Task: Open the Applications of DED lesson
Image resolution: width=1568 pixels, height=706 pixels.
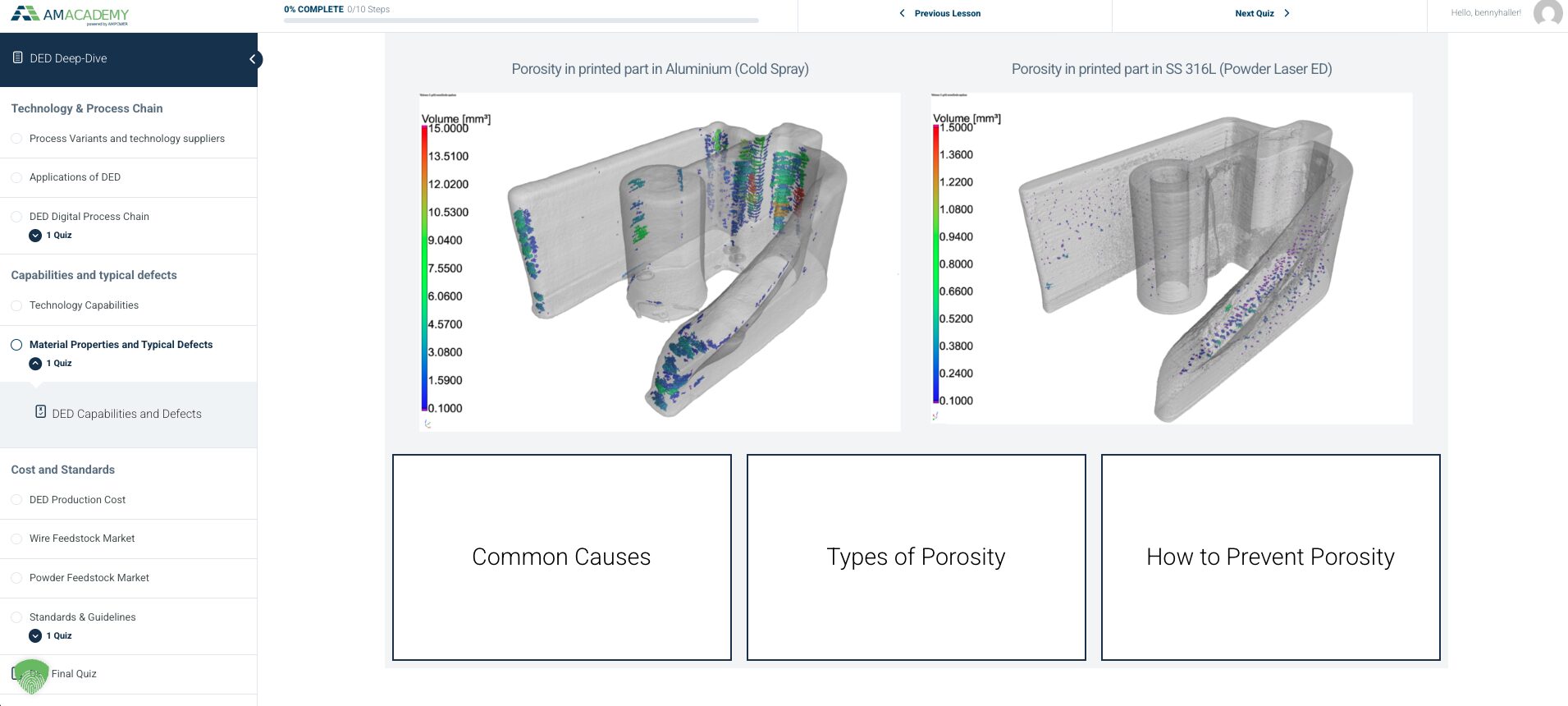Action: click(x=75, y=177)
